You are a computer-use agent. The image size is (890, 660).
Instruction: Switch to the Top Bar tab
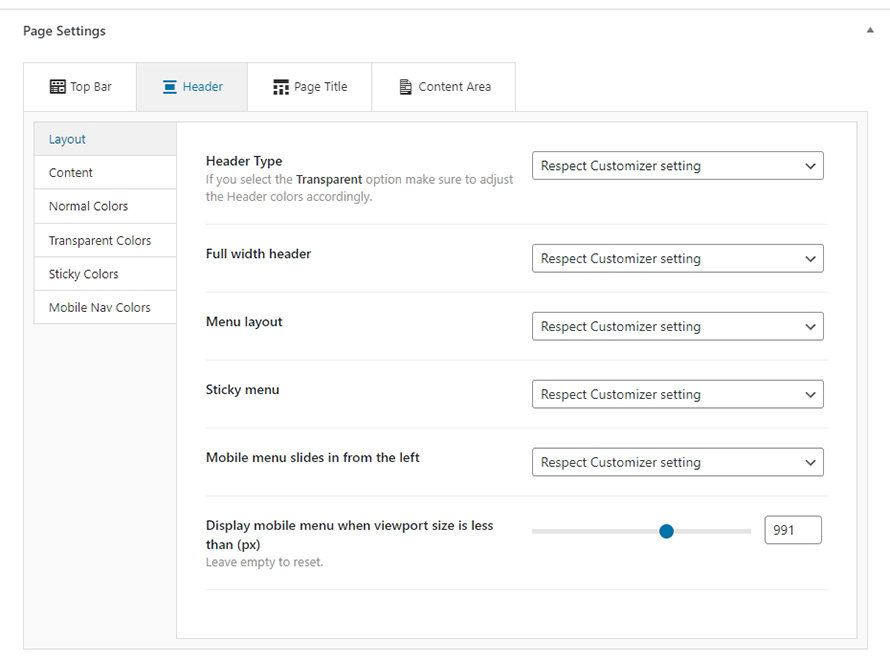pos(80,87)
